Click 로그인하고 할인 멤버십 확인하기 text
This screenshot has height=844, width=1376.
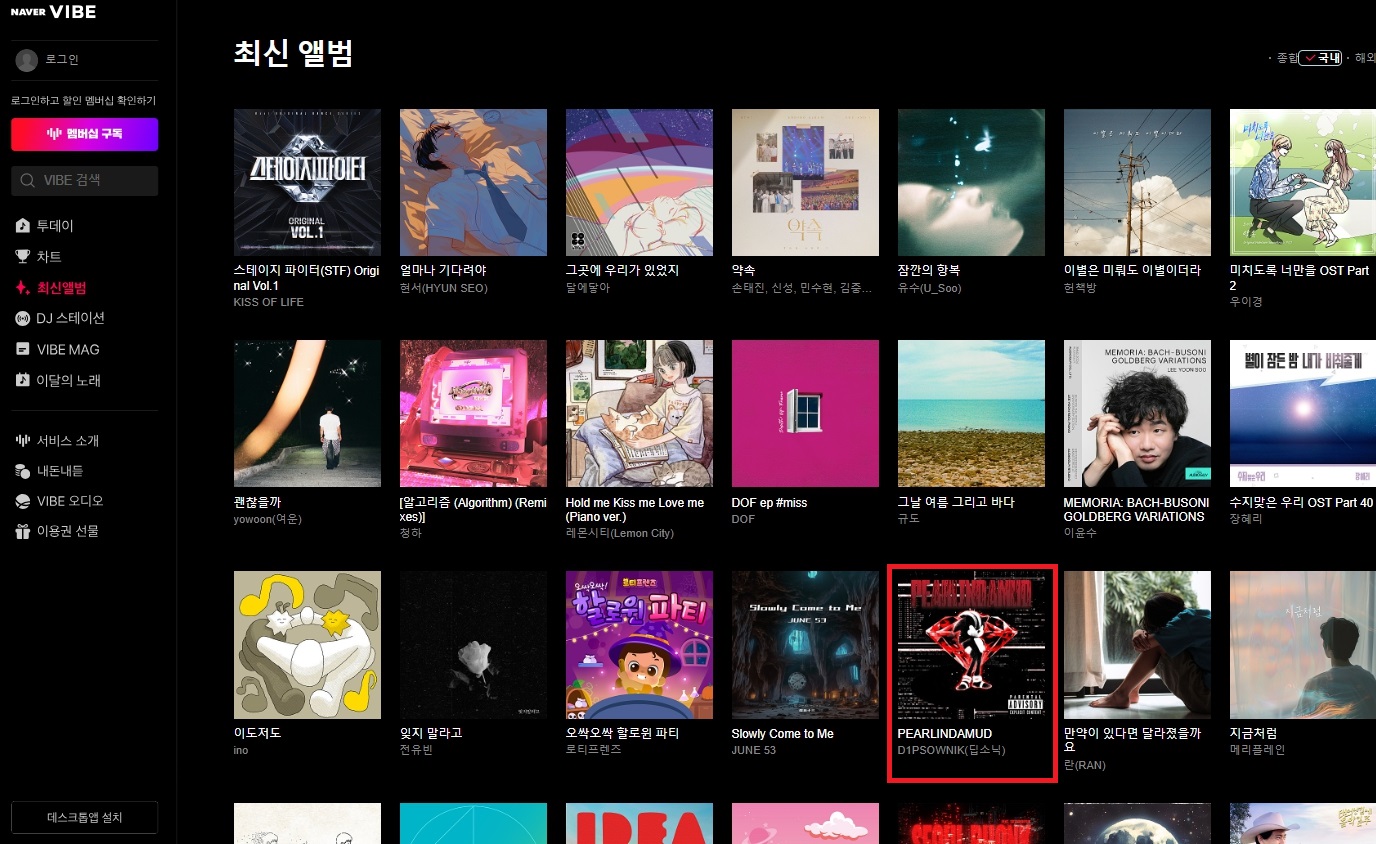[x=83, y=100]
